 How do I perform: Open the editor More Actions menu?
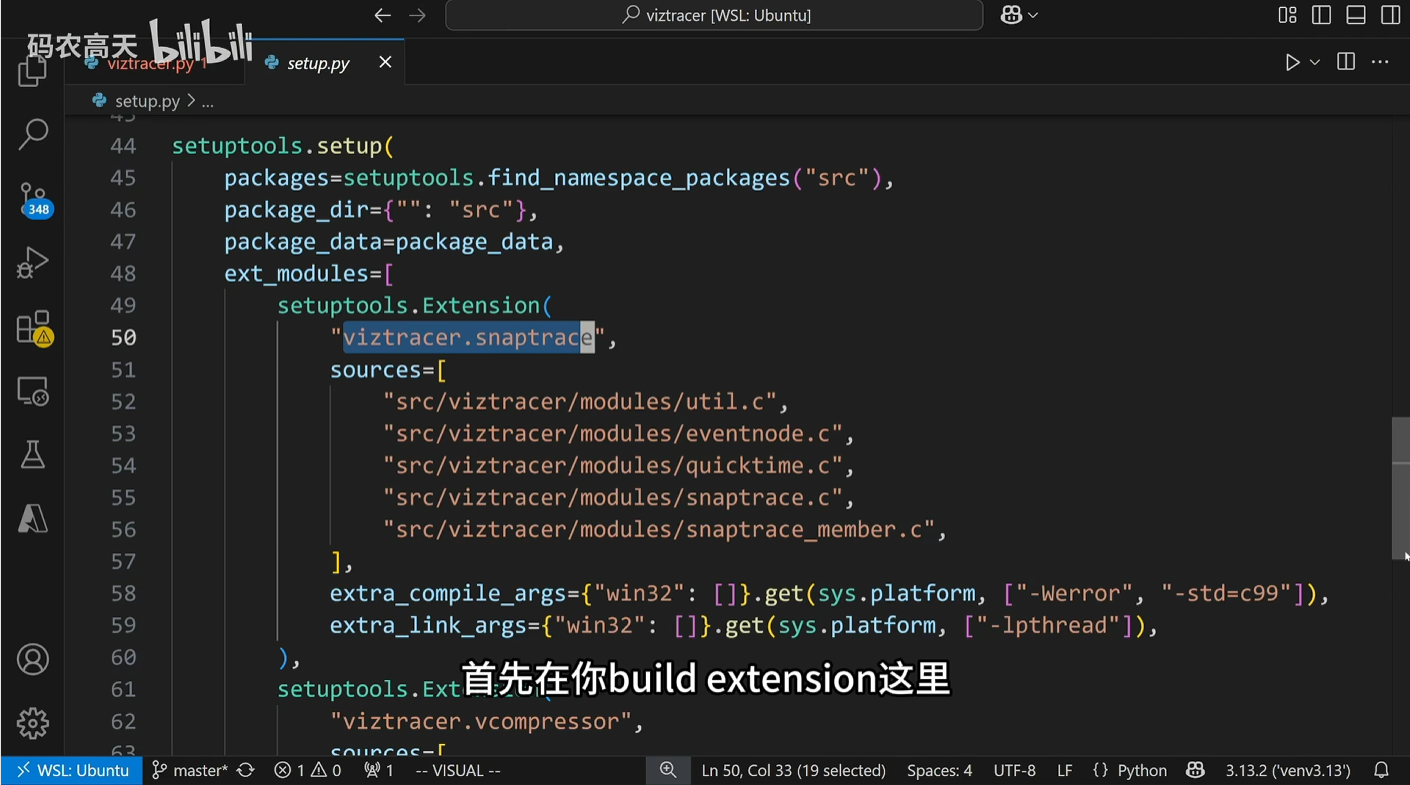tap(1380, 62)
